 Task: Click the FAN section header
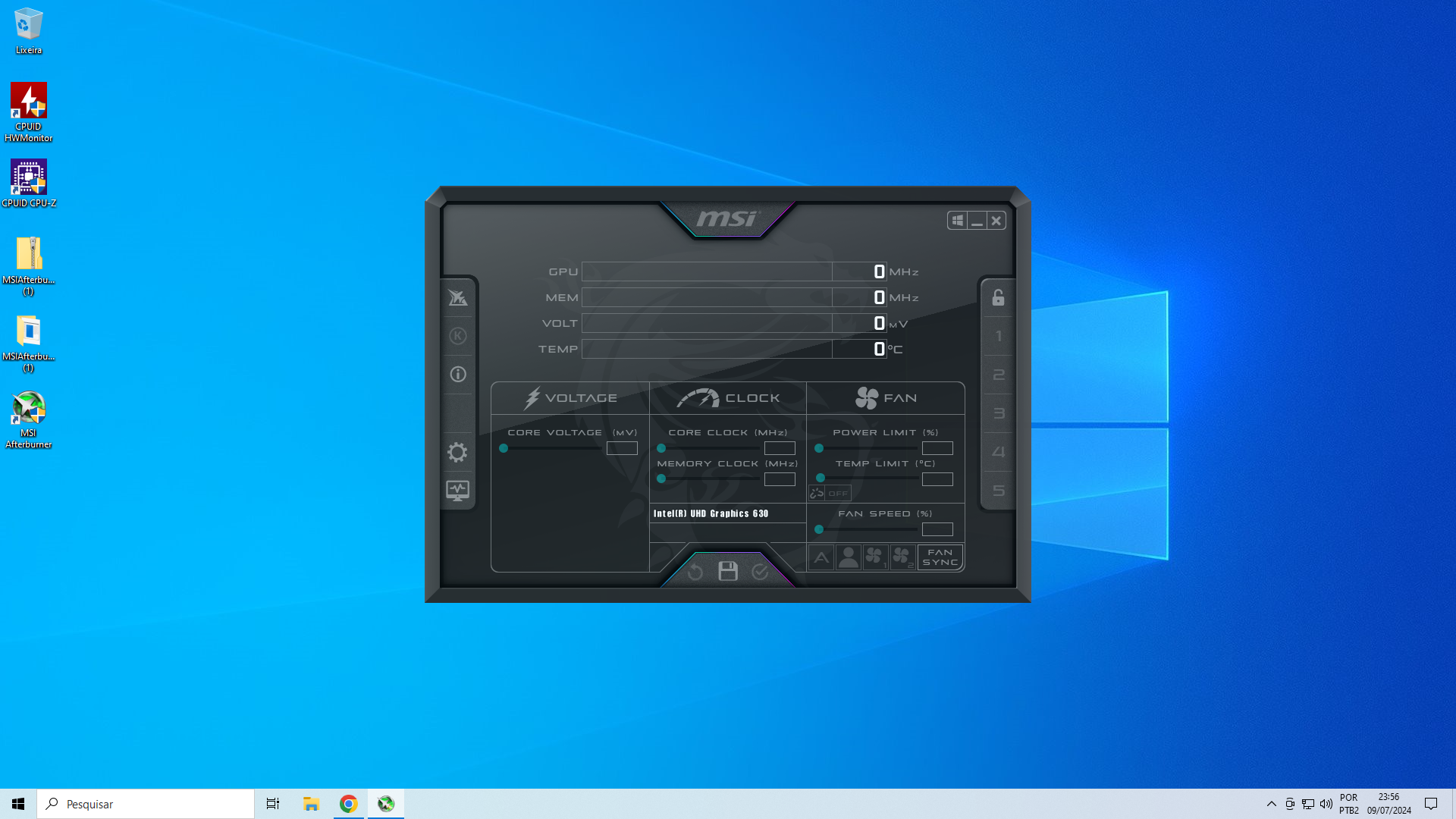click(886, 398)
